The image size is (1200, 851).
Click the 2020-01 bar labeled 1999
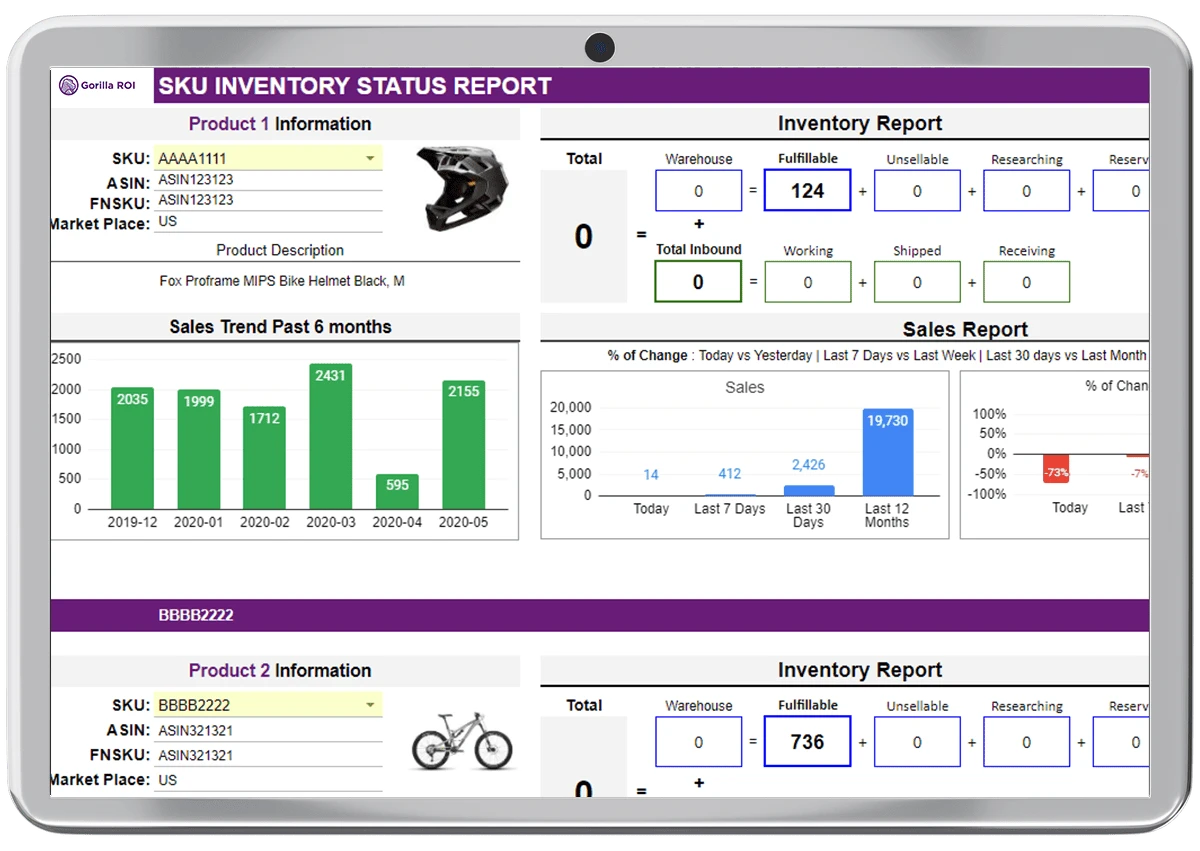tap(199, 449)
